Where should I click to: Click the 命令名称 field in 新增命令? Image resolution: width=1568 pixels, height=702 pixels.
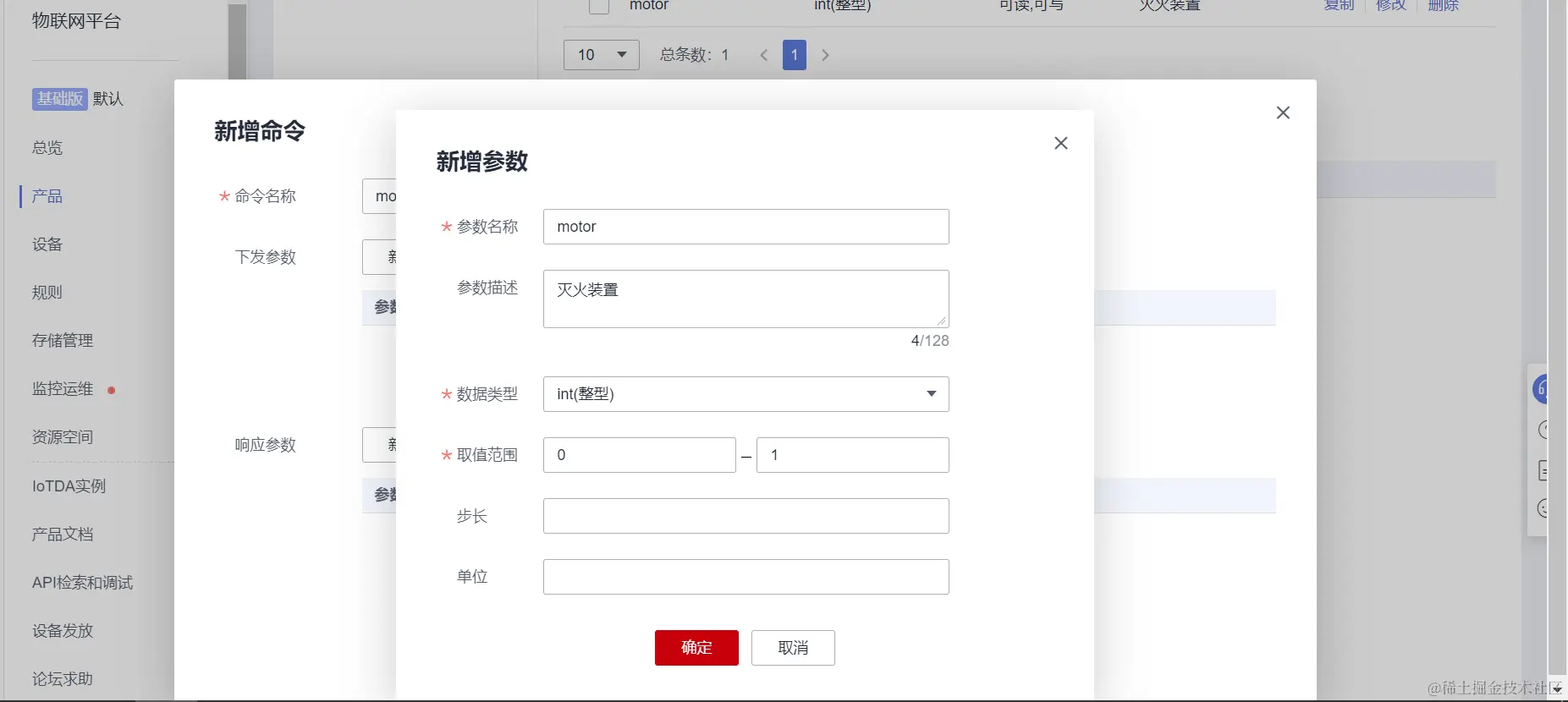379,196
